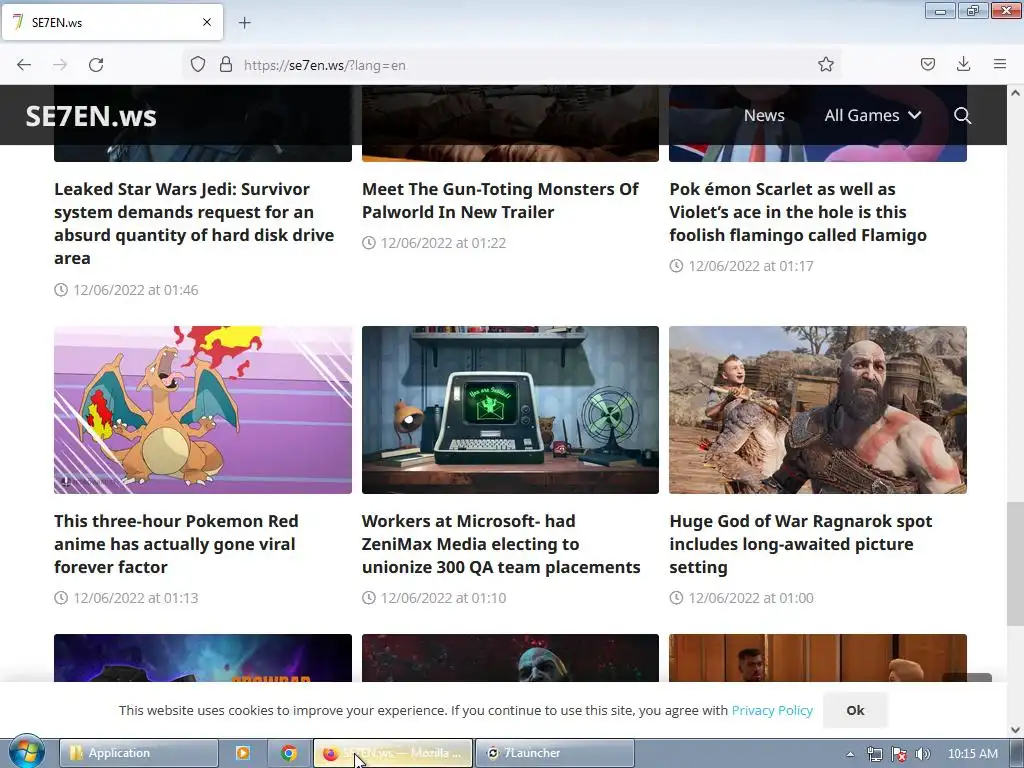This screenshot has width=1024, height=768.
Task: Launch Chrome from the taskbar
Action: 289,753
